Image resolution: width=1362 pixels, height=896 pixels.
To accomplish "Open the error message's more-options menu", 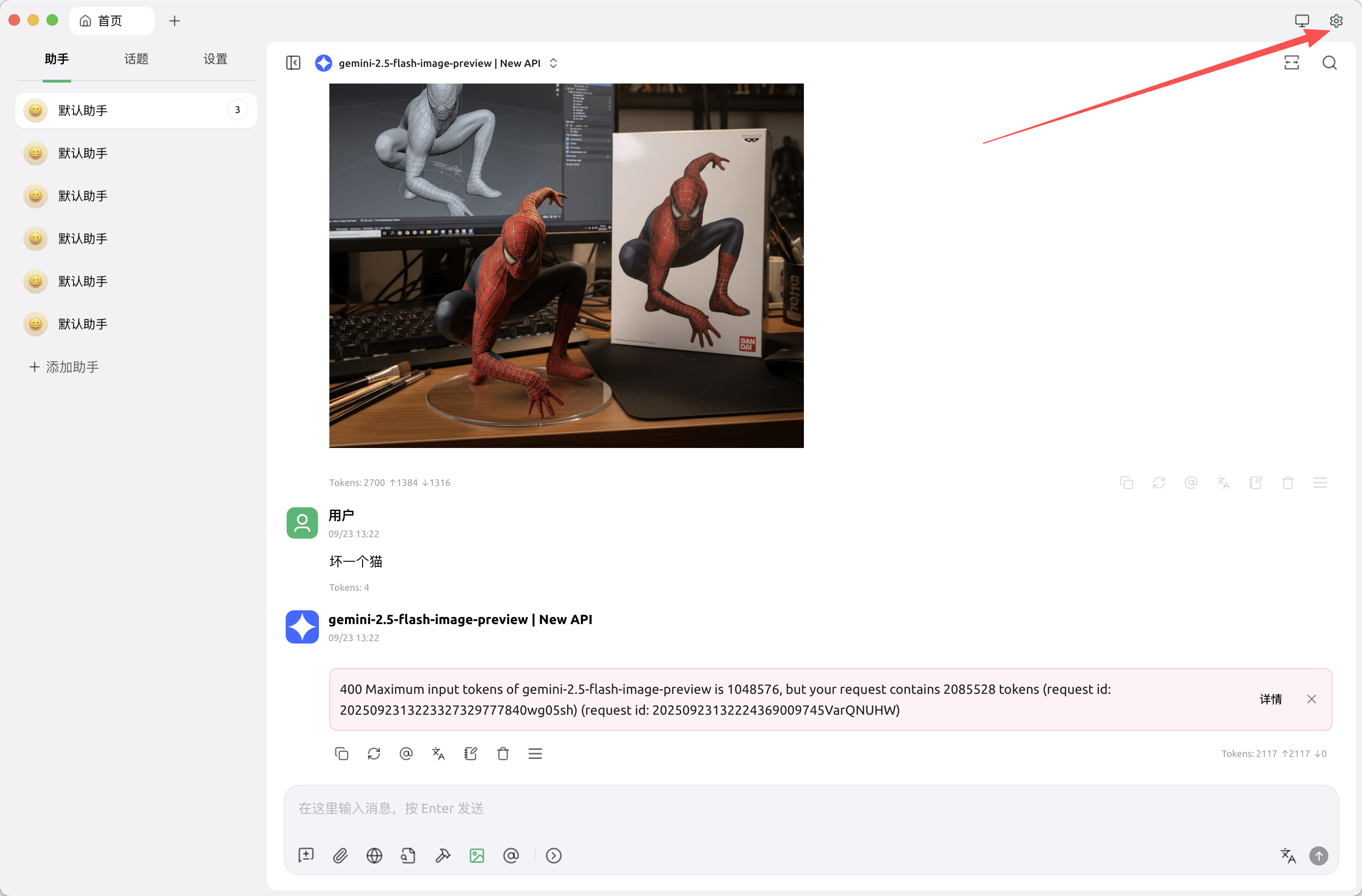I will click(x=535, y=754).
